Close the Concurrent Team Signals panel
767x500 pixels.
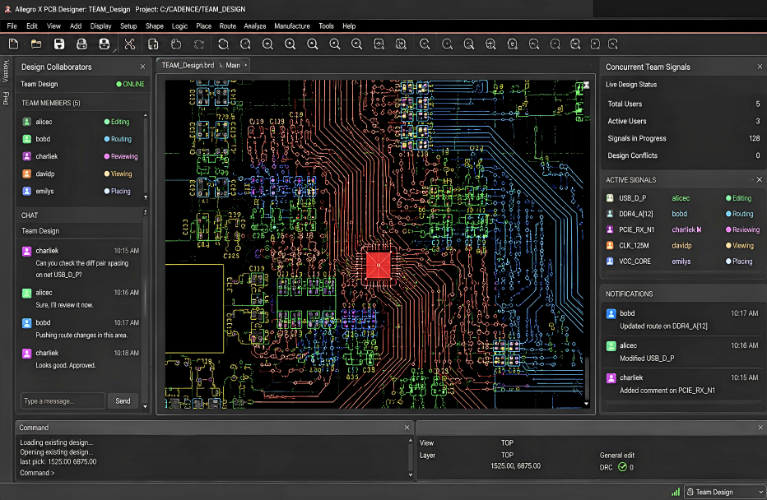[760, 67]
